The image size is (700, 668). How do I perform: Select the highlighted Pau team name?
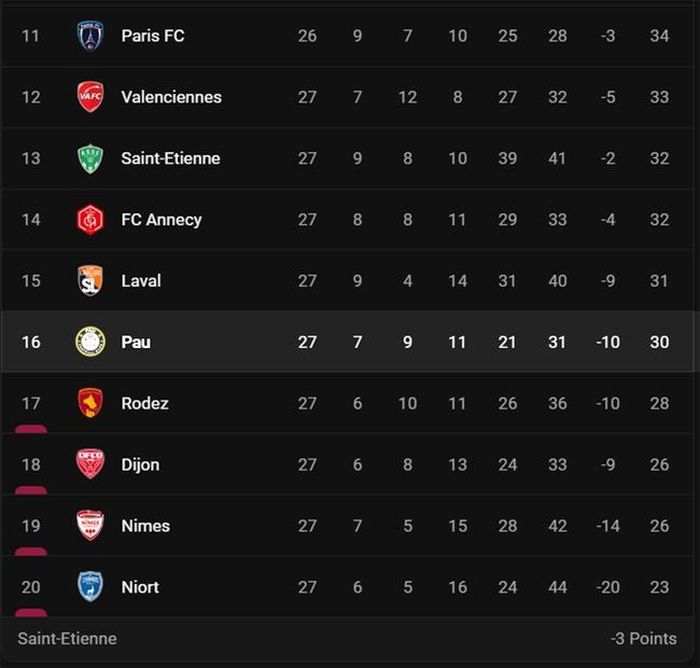point(136,342)
